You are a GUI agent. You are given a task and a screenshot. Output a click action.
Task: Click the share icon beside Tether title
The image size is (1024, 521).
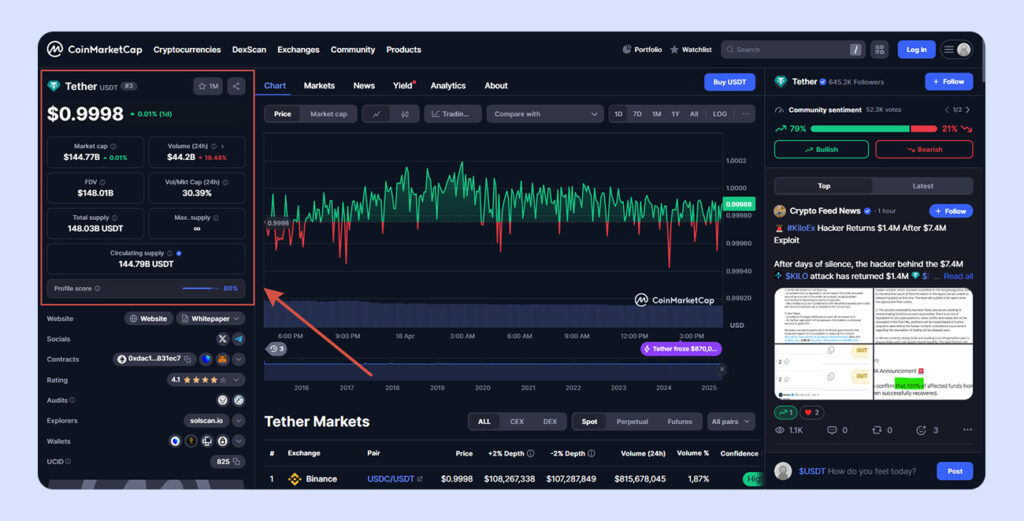pyautogui.click(x=236, y=86)
